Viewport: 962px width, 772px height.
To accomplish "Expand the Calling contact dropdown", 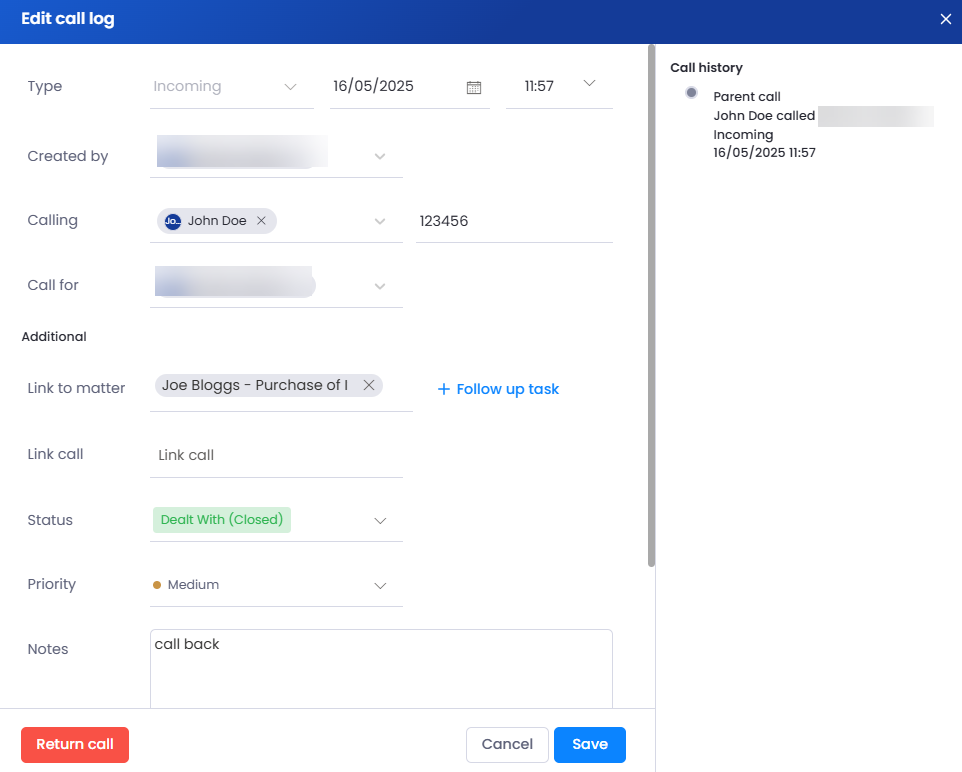I will click(x=380, y=221).
